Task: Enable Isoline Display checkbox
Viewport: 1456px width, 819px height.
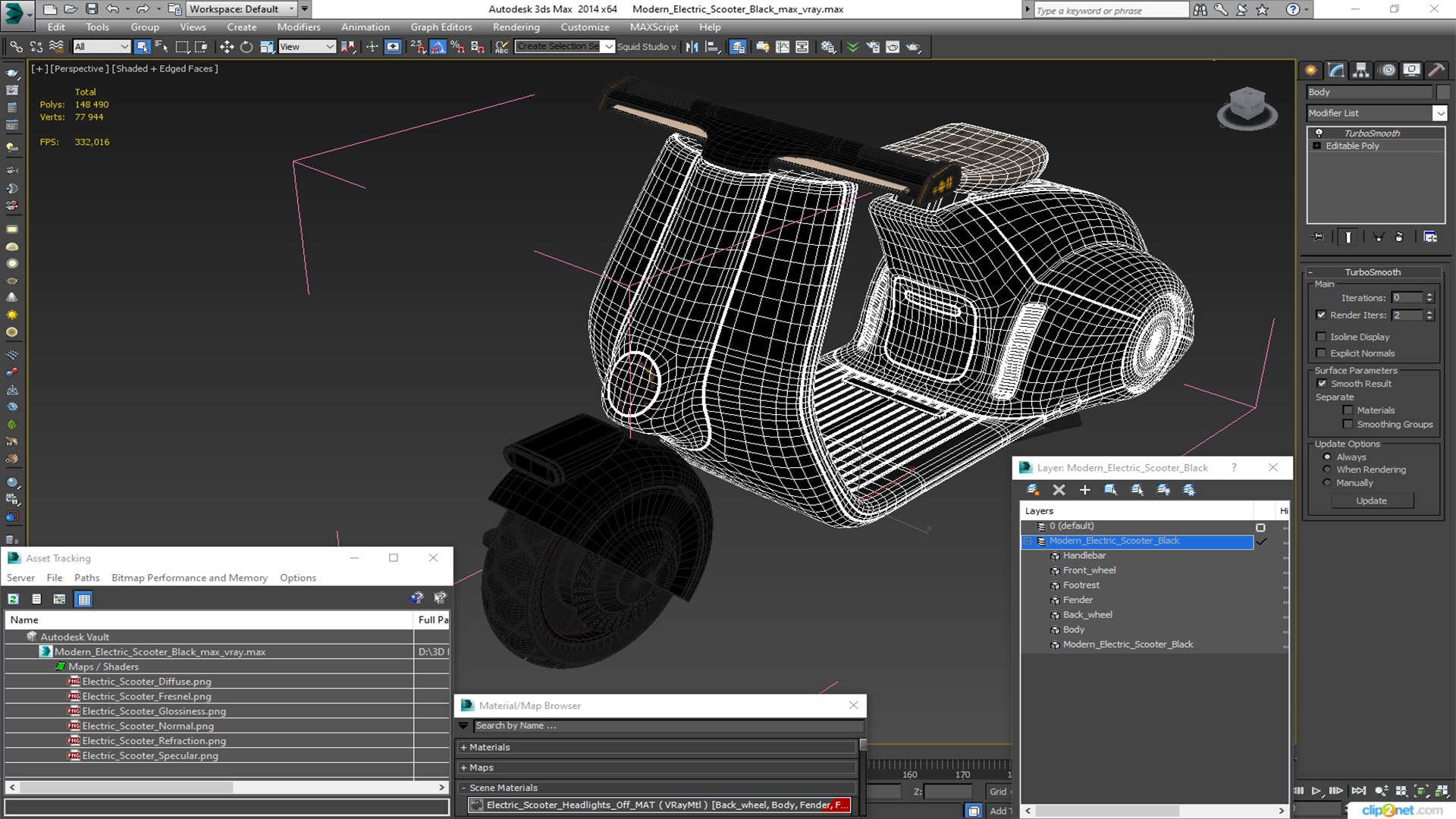Action: click(1321, 337)
